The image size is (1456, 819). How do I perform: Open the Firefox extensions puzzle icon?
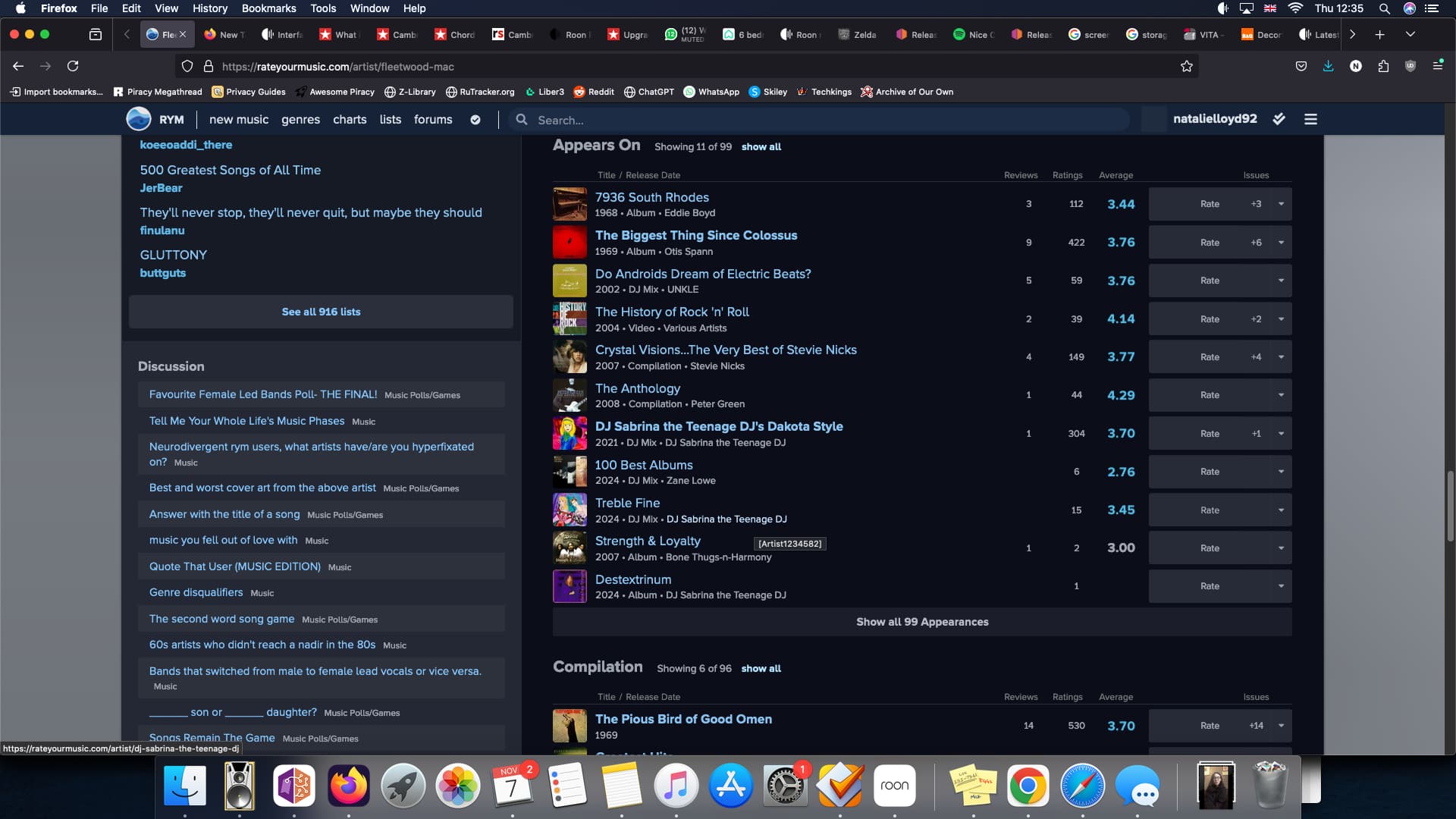click(1383, 66)
